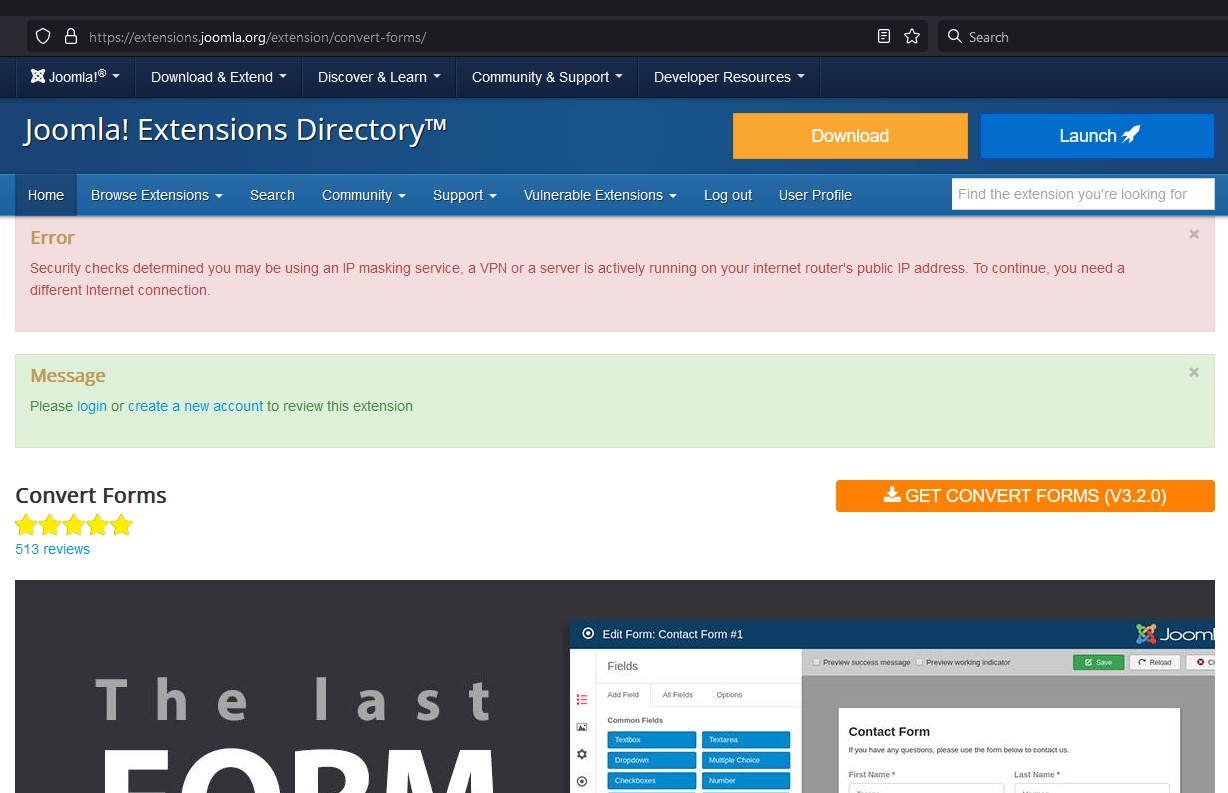Select the fields list icon in the form sidebar
Image resolution: width=1228 pixels, height=793 pixels.
coord(582,699)
